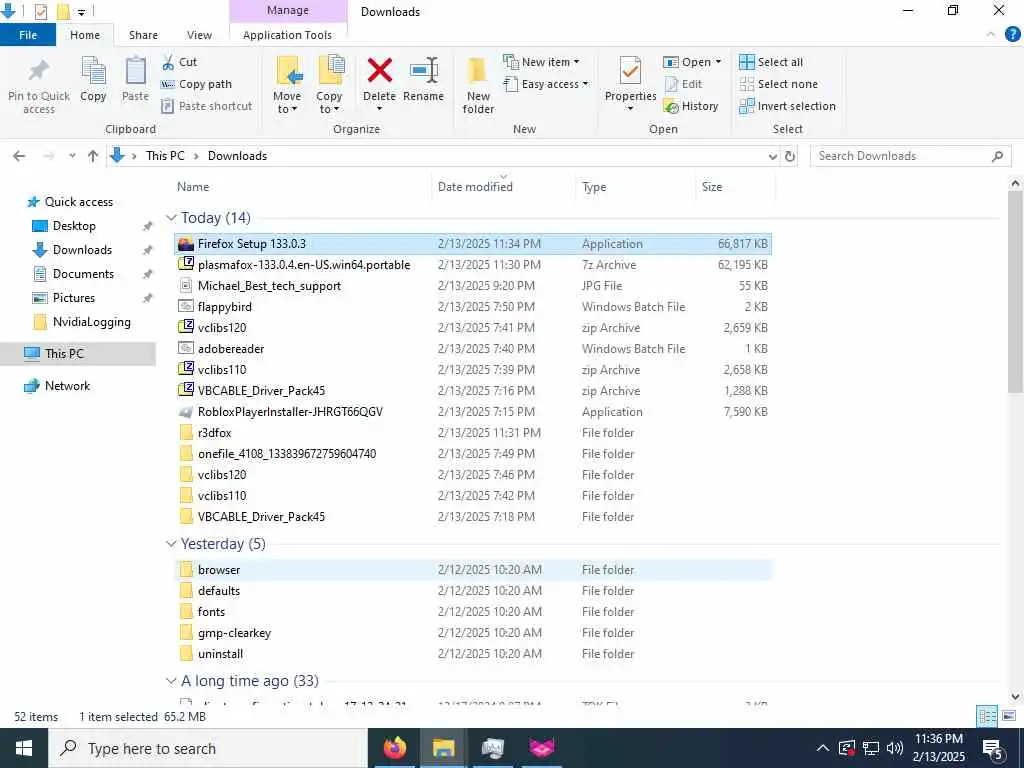Screen dimensions: 1024x768
Task: Open the Help question mark icon
Action: point(1012,35)
